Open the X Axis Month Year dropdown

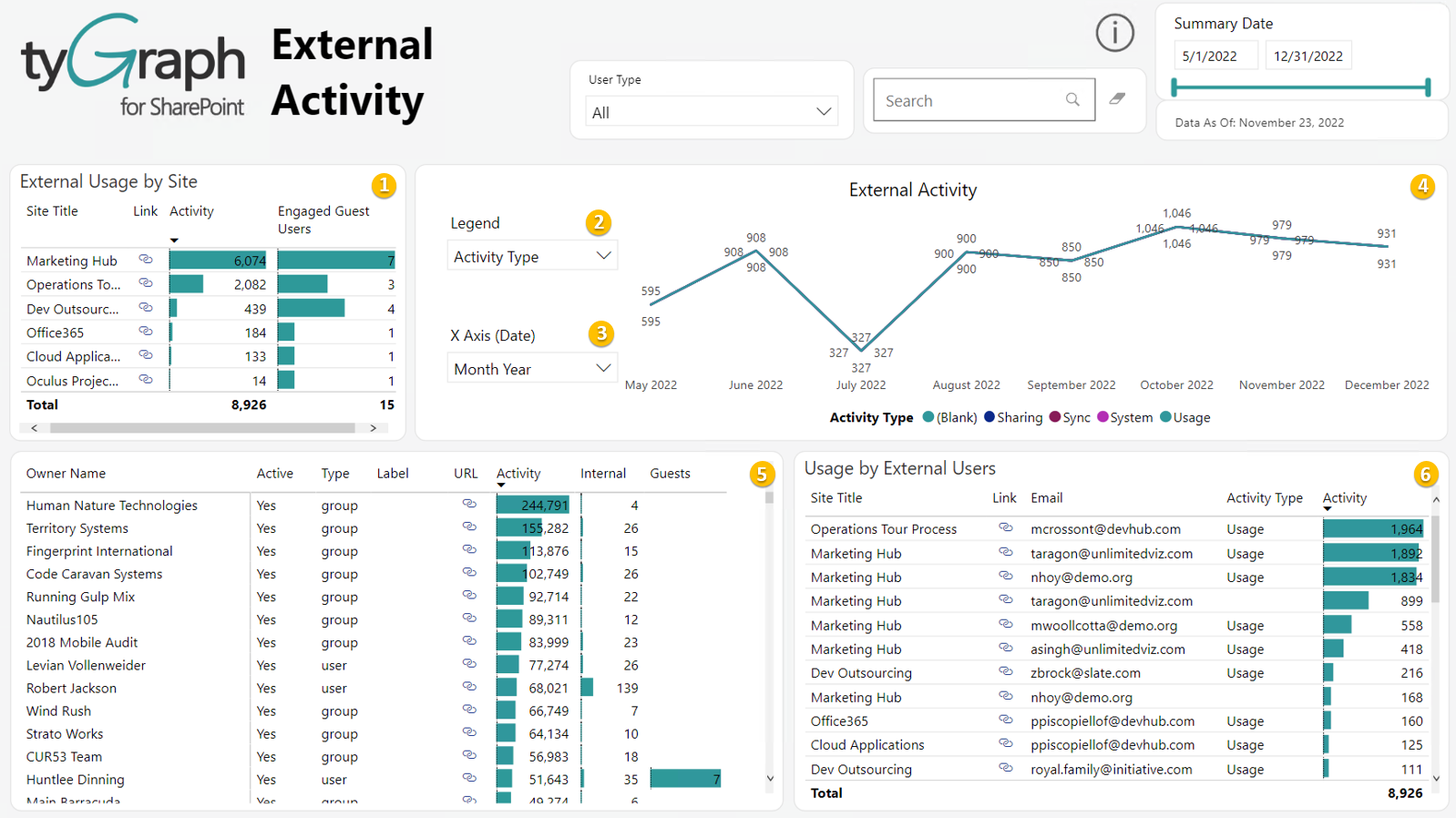532,369
